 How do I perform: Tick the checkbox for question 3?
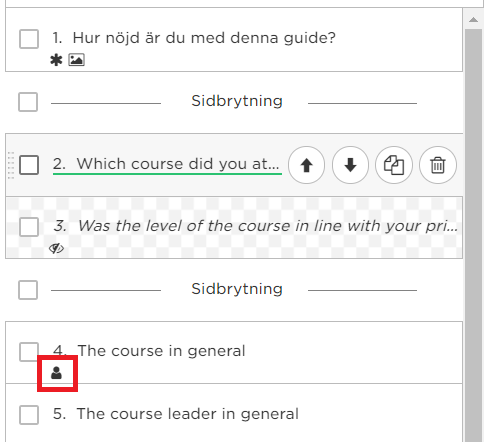click(x=29, y=227)
